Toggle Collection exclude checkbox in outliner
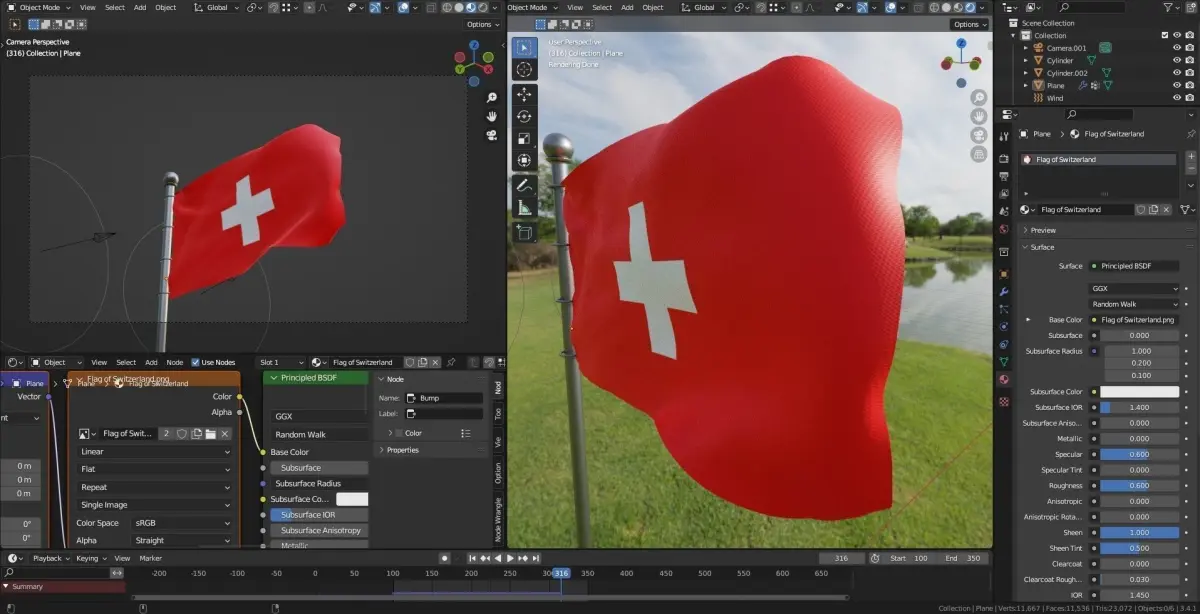 (1164, 35)
